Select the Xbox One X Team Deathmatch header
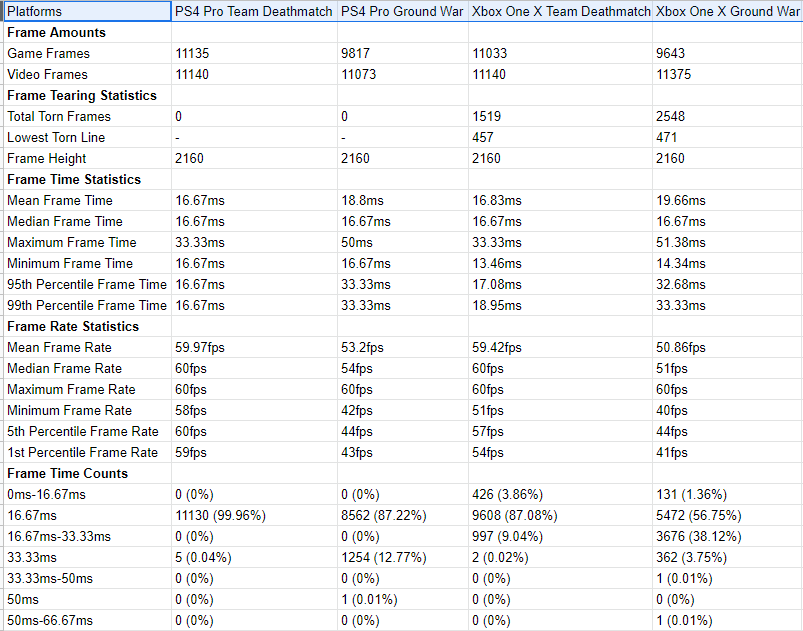 (x=560, y=11)
